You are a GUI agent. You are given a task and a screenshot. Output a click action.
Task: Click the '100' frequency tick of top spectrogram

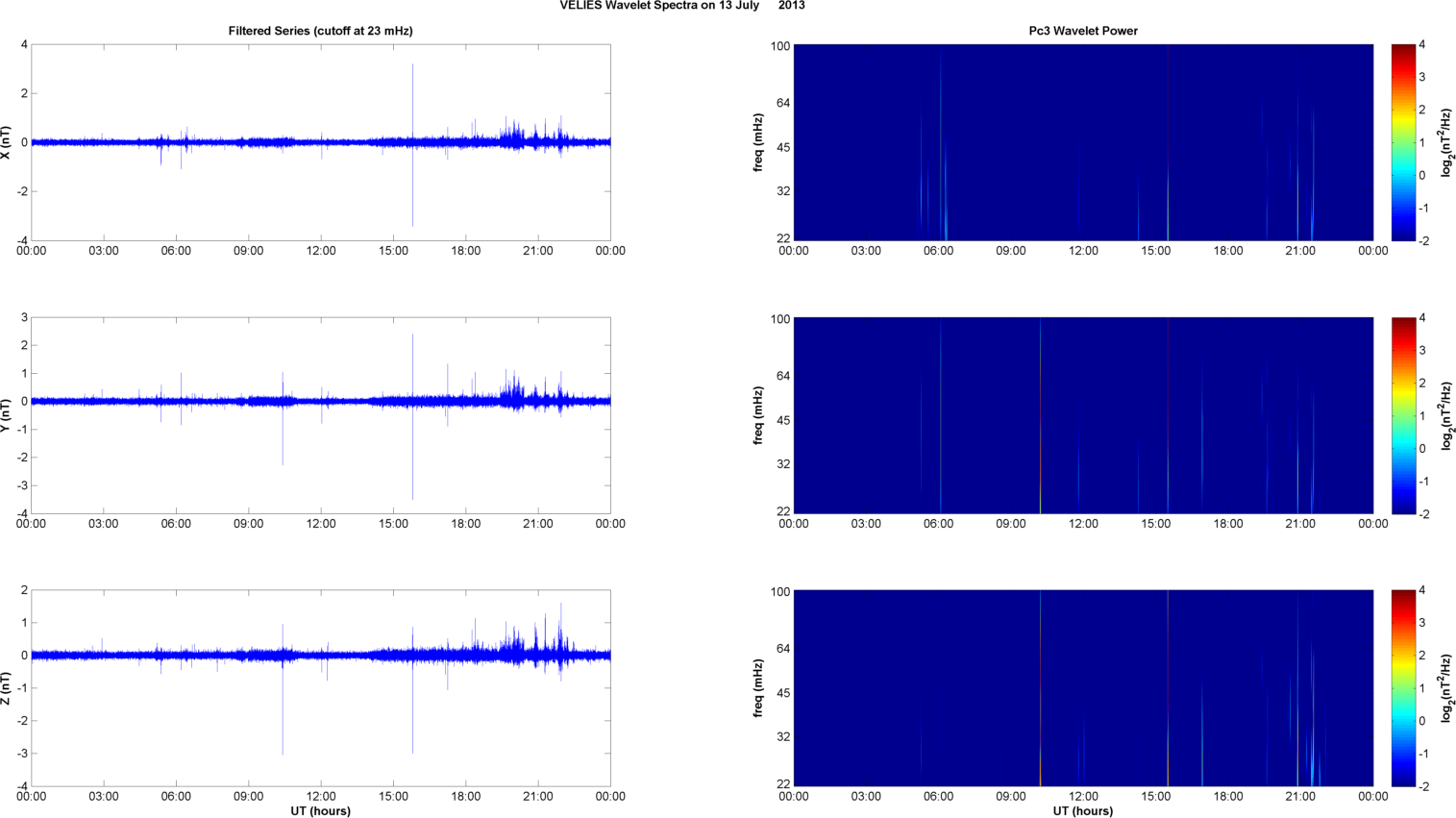click(x=779, y=46)
